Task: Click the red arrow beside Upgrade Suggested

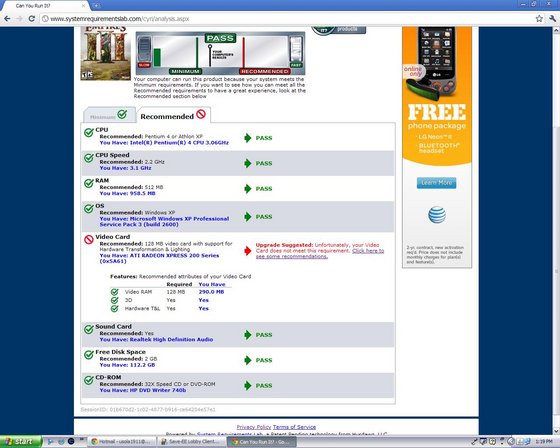Action: tap(248, 251)
